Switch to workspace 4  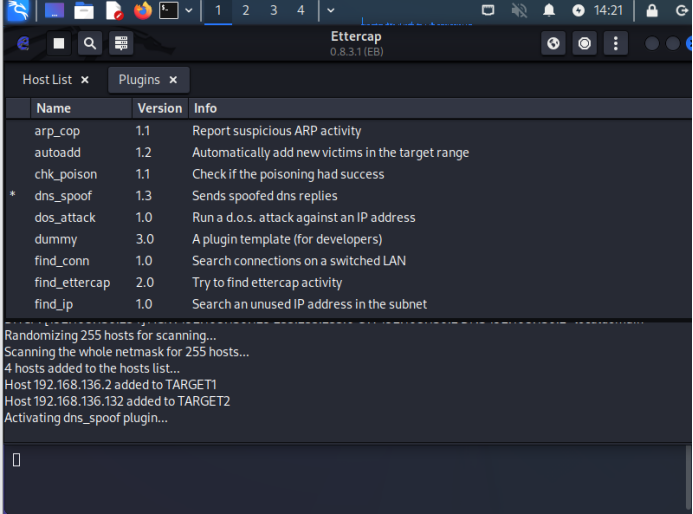pyautogui.click(x=301, y=11)
